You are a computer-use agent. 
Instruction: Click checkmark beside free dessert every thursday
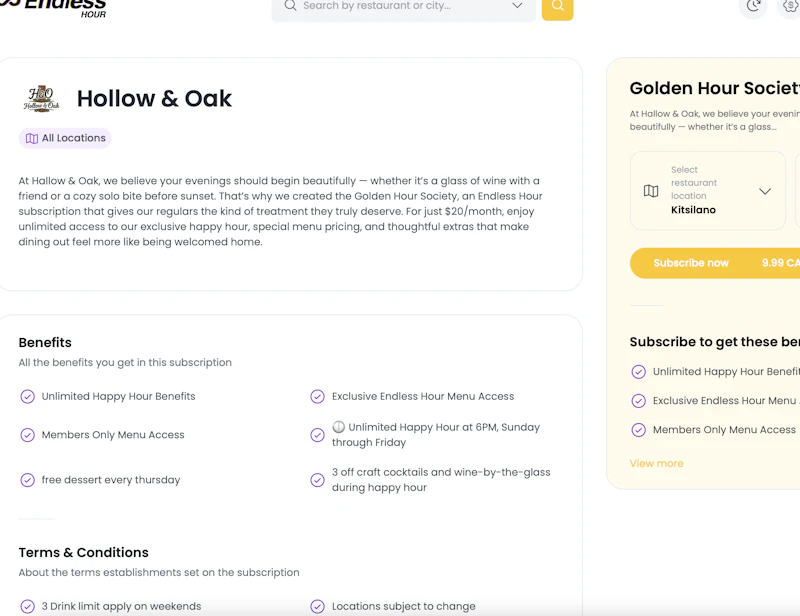pyautogui.click(x=28, y=480)
